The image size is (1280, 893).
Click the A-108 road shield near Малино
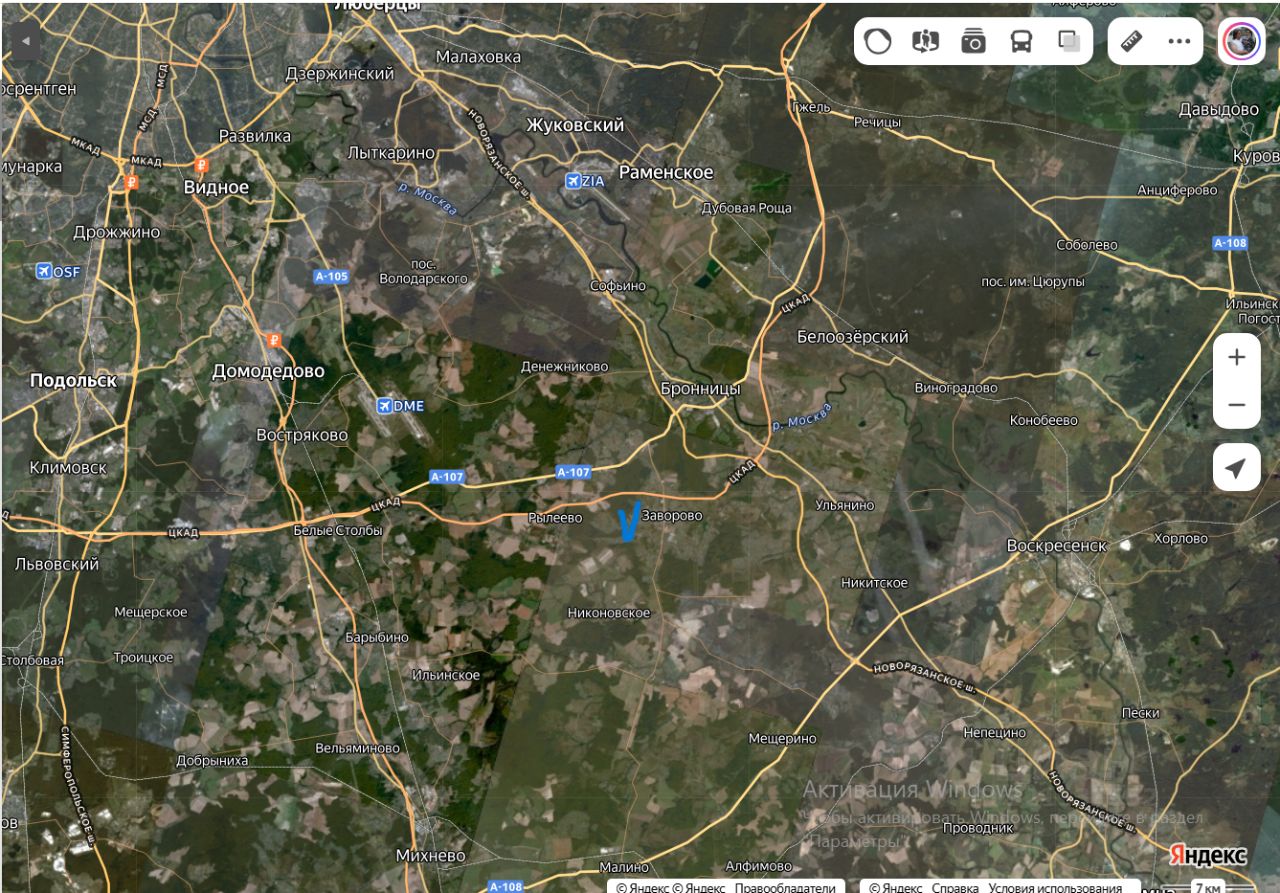coord(506,886)
